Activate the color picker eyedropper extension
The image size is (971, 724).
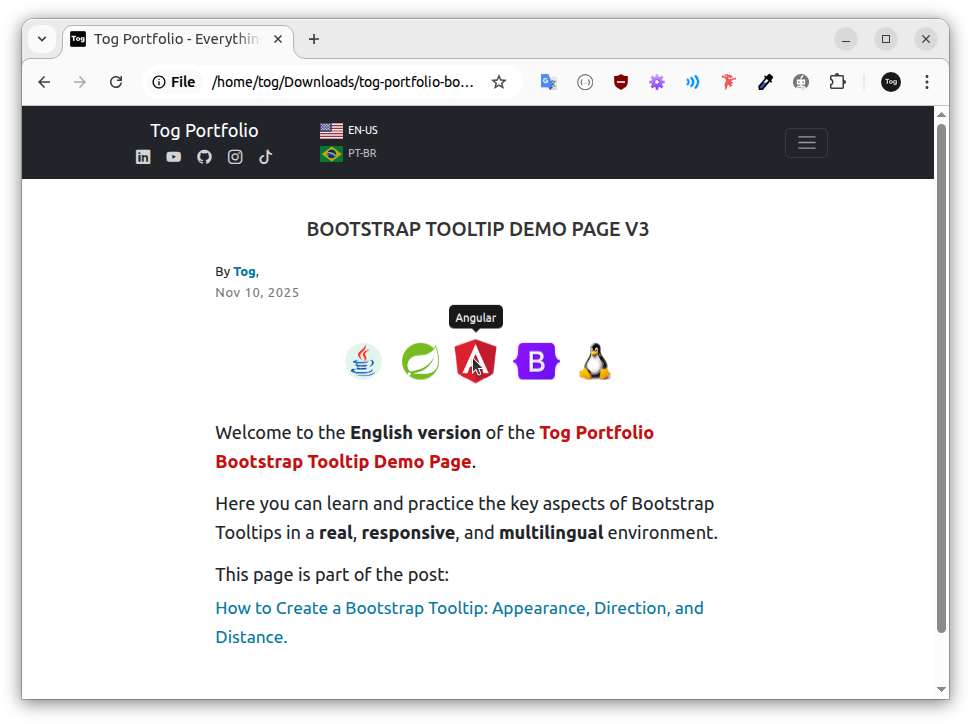[x=765, y=82]
